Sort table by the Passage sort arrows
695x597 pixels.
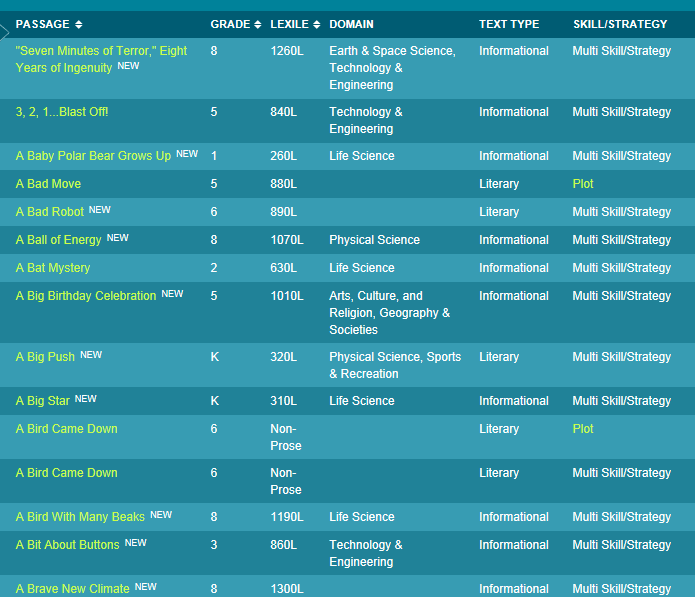(78, 24)
